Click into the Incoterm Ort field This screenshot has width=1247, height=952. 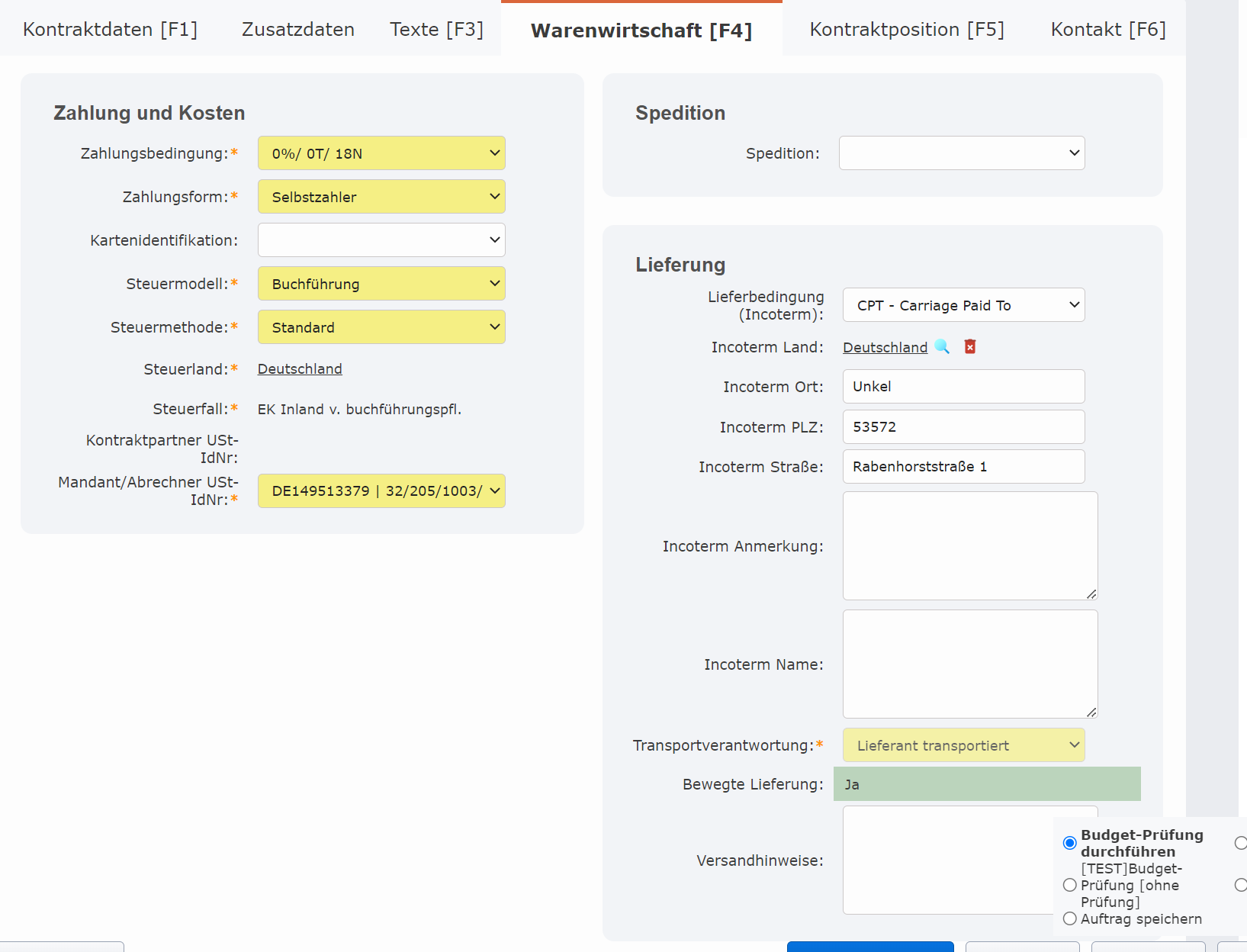point(963,387)
